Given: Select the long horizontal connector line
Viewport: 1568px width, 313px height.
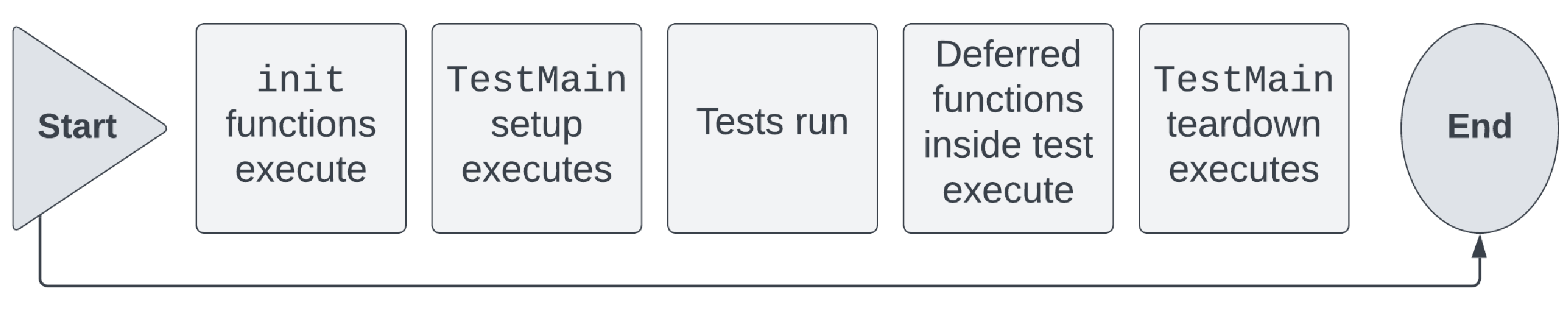Looking at the screenshot, I should click(759, 285).
